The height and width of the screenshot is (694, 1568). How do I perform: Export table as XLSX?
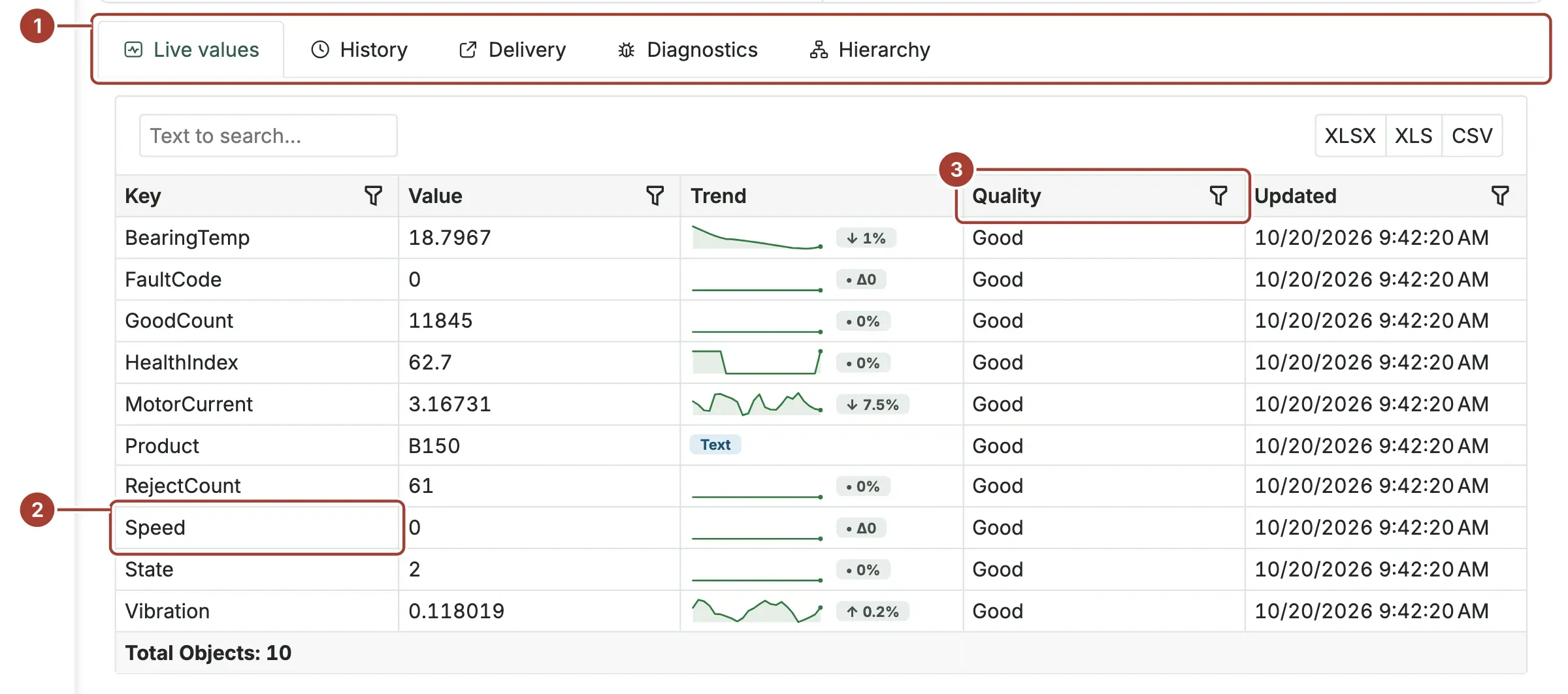tap(1350, 136)
